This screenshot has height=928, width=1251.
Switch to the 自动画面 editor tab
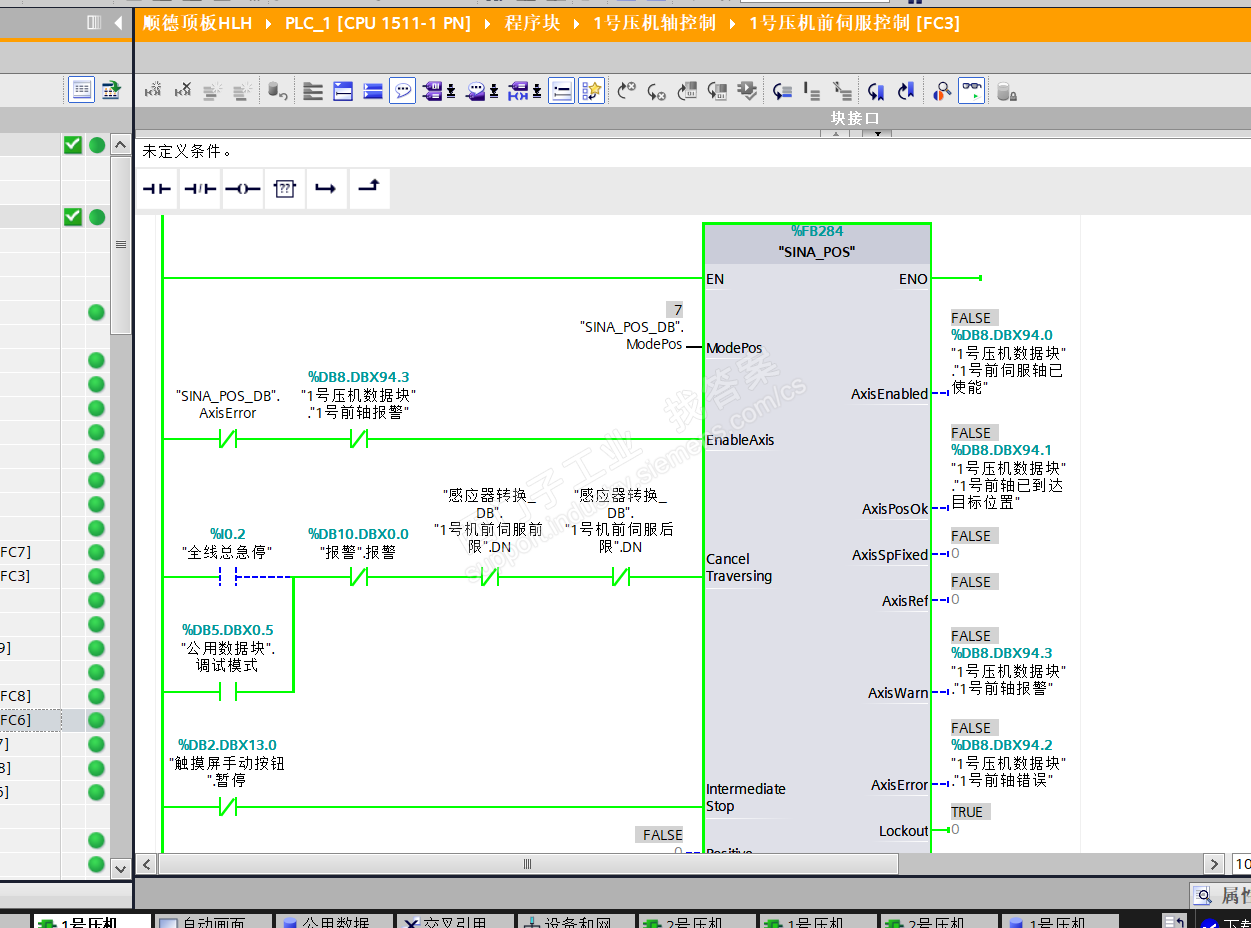pos(204,921)
